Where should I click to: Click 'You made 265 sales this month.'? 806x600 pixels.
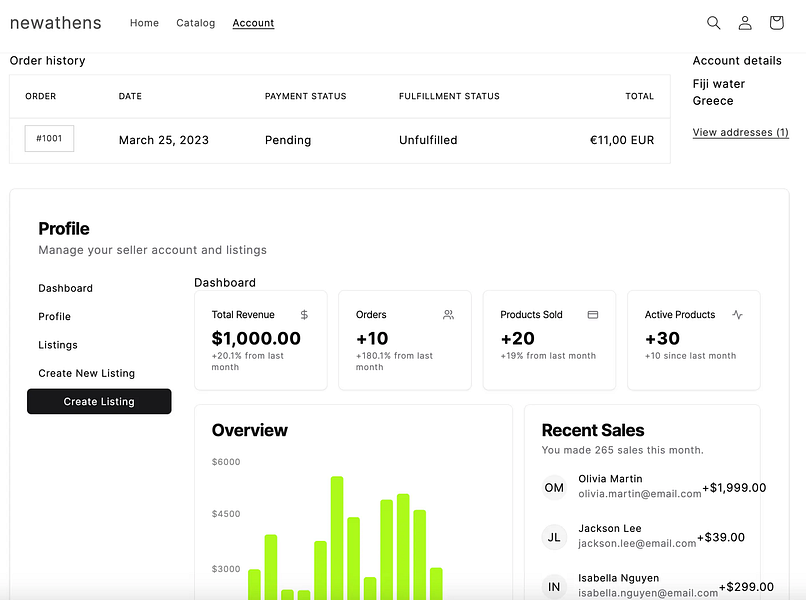[622, 450]
